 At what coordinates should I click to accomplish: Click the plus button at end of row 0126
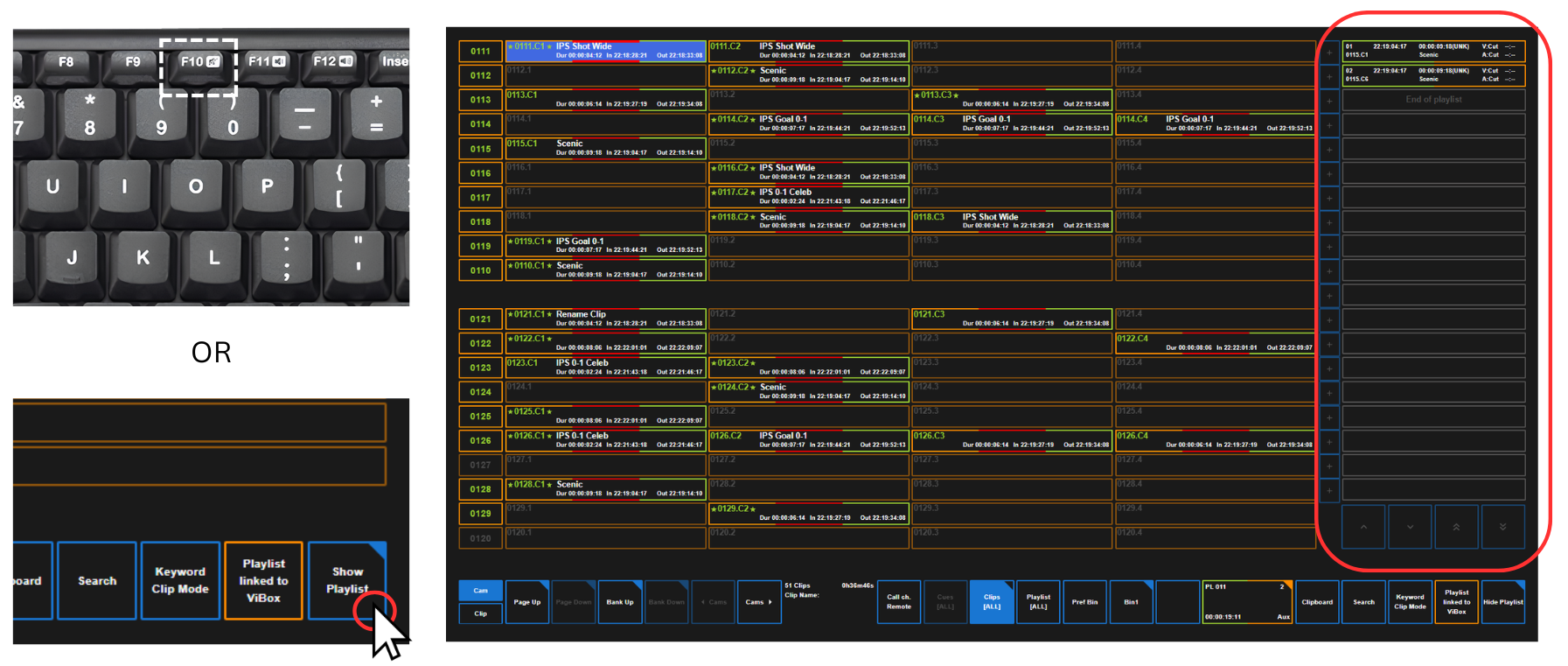(1329, 441)
